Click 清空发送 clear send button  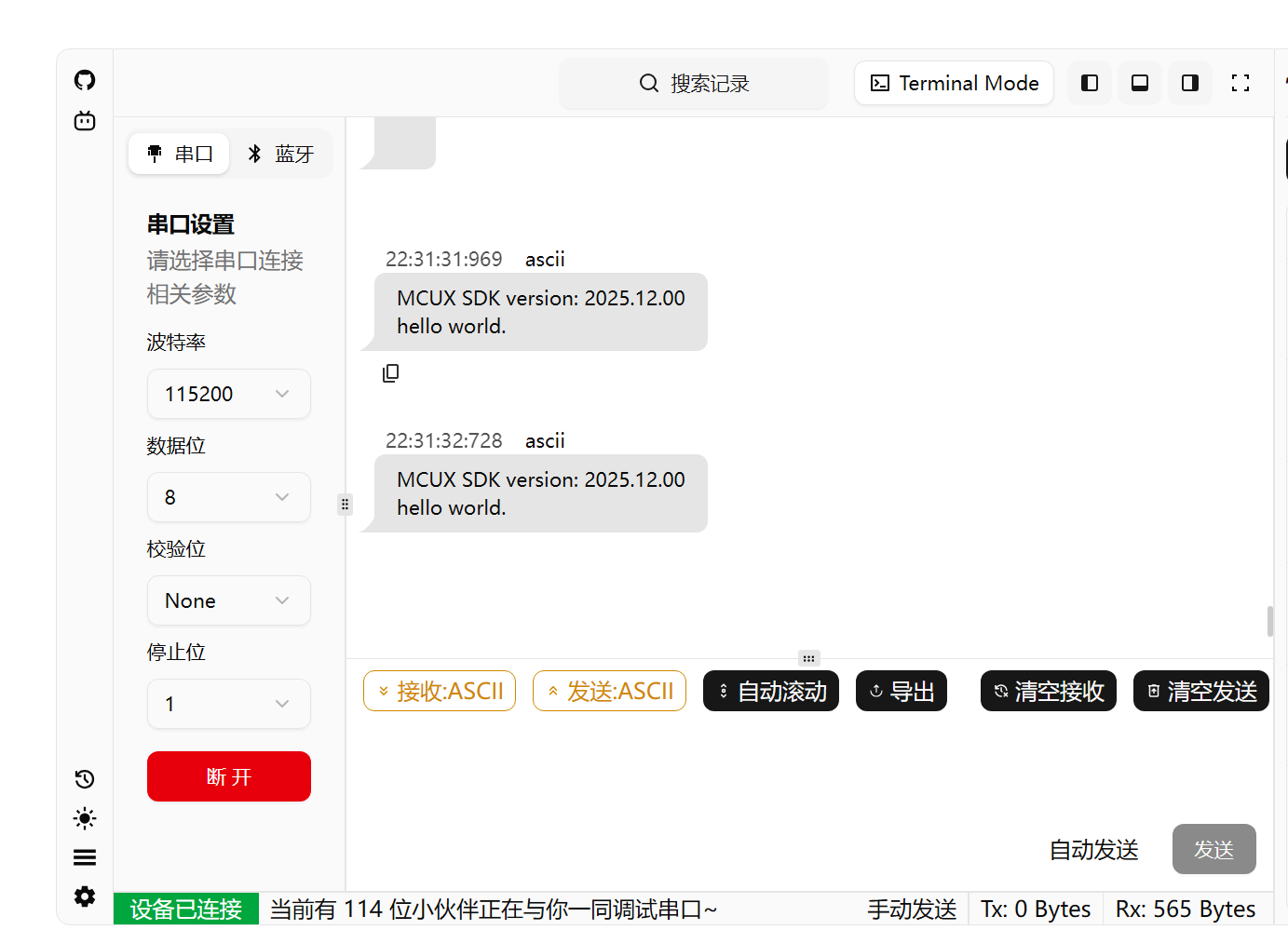pyautogui.click(x=1201, y=691)
